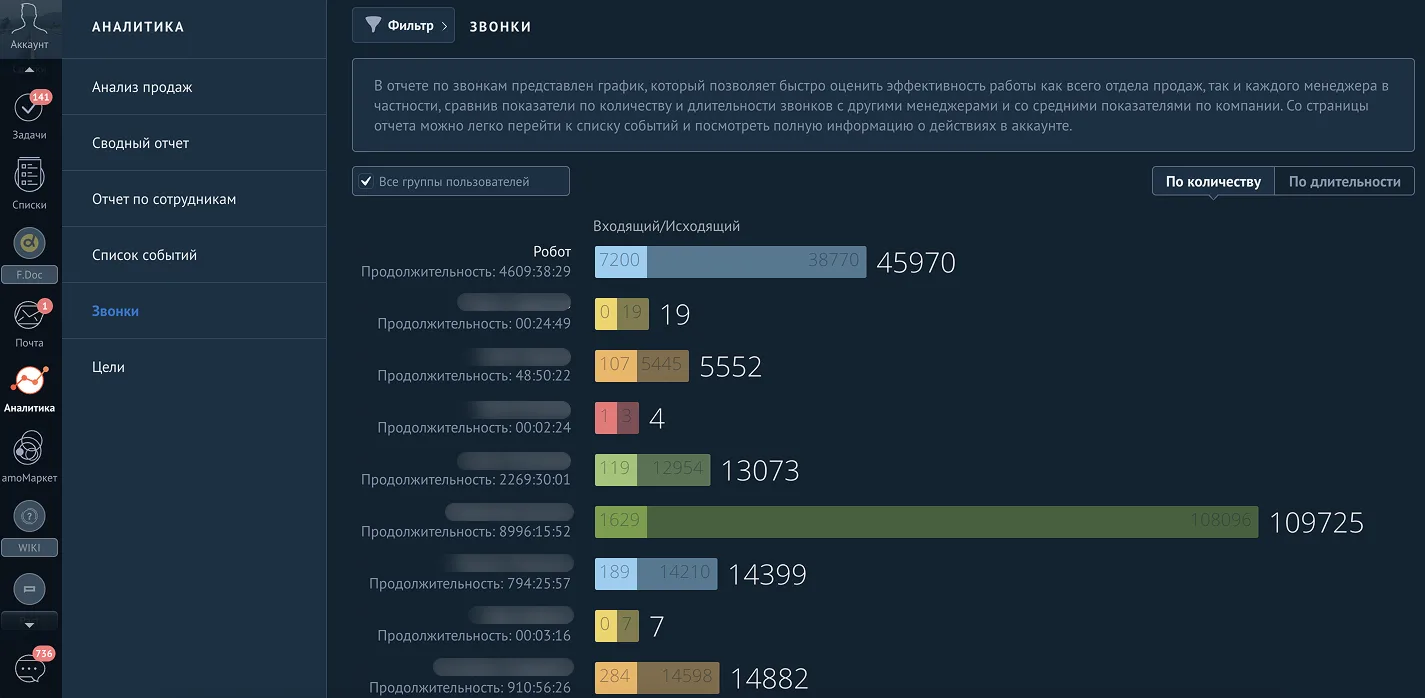Open the Lists section icon
This screenshot has height=698, width=1425.
point(30,175)
